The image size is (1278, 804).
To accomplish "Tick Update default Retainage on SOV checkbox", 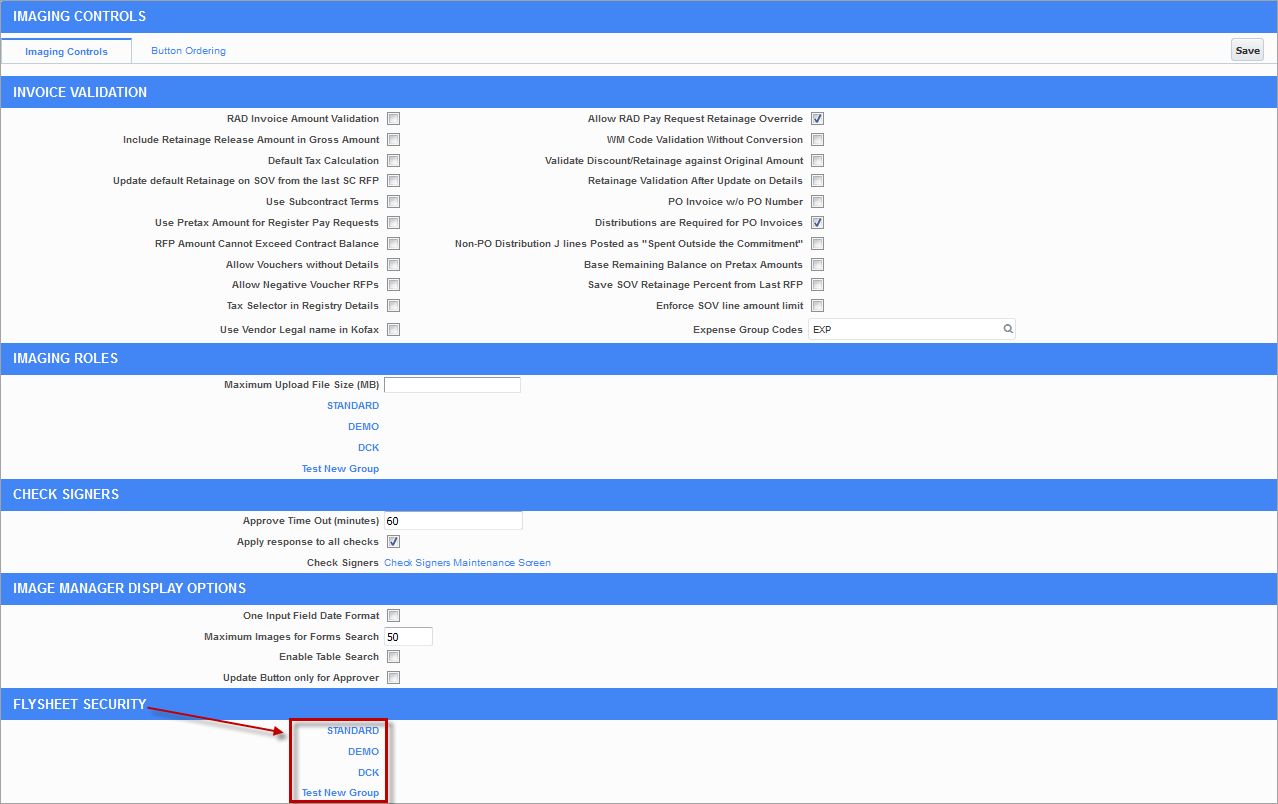I will pyautogui.click(x=394, y=181).
